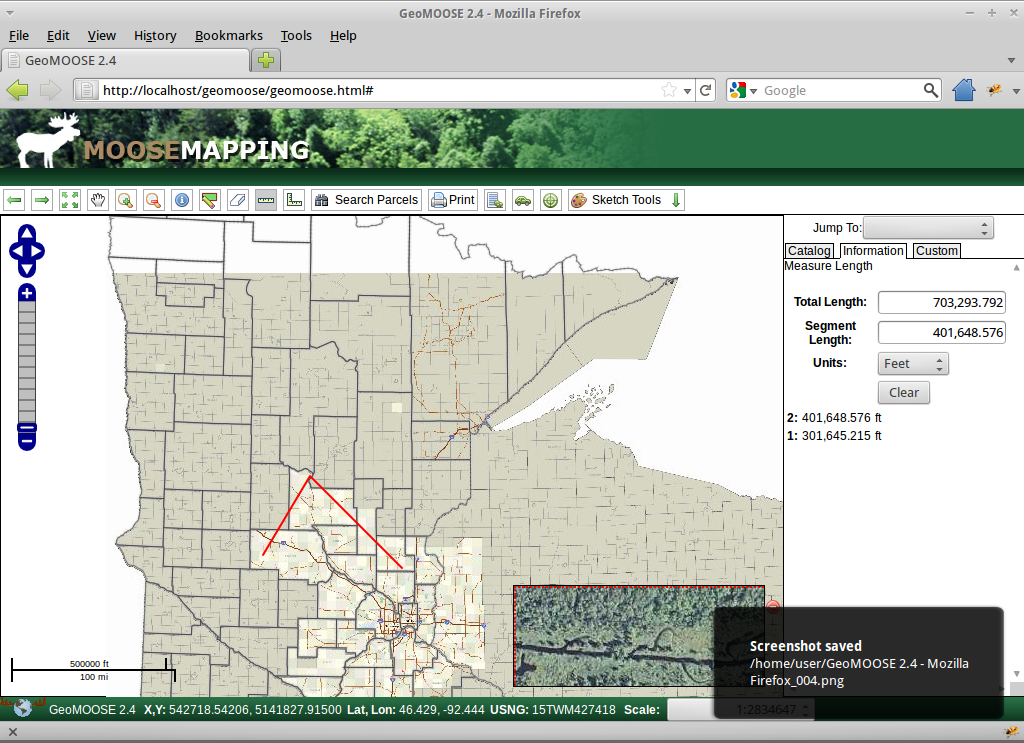This screenshot has width=1024, height=743.
Task: Click the document report icon after Print
Action: (495, 200)
